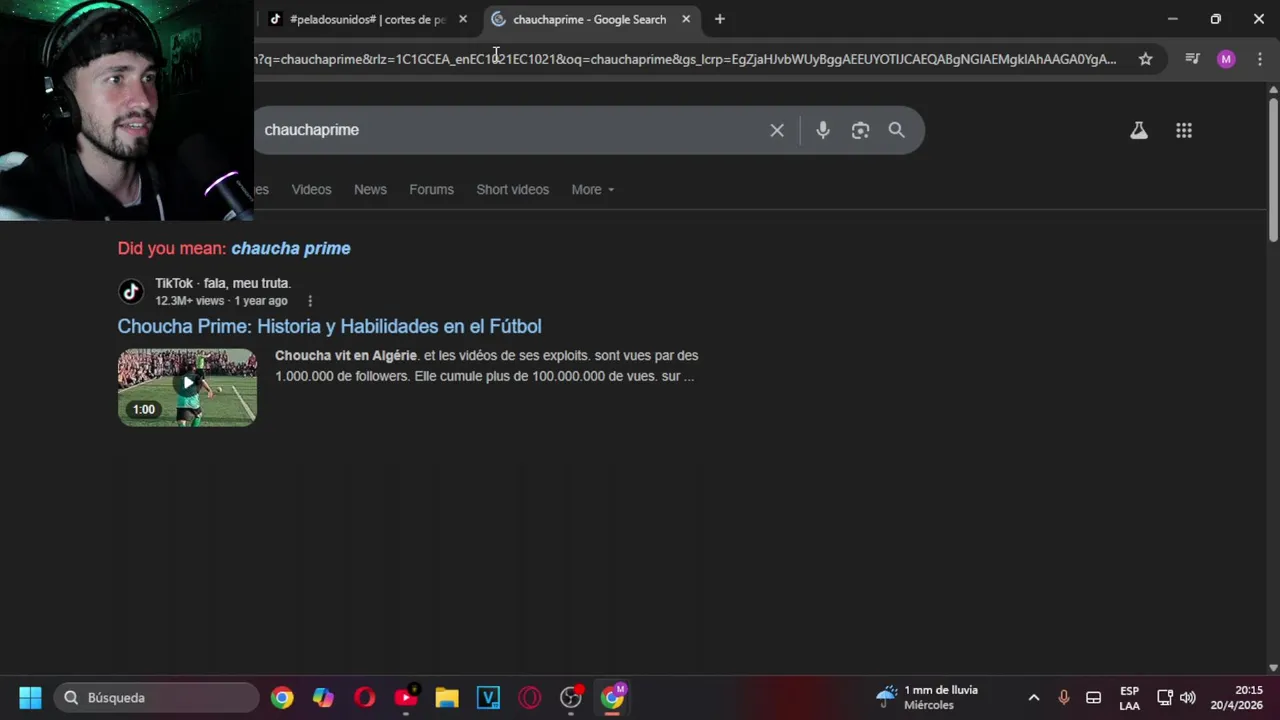Open the Chrome profile avatar M
The height and width of the screenshot is (720, 1280).
pyautogui.click(x=1226, y=59)
